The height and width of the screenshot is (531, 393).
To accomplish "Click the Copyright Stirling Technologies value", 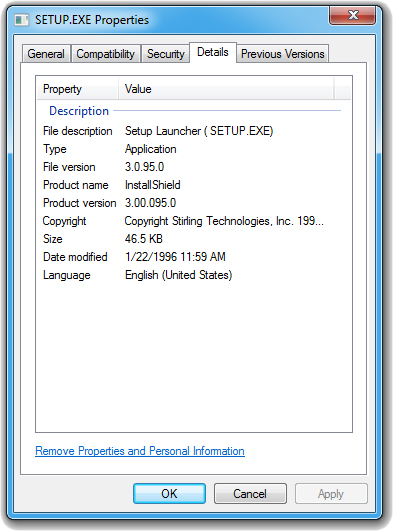I will (224, 221).
